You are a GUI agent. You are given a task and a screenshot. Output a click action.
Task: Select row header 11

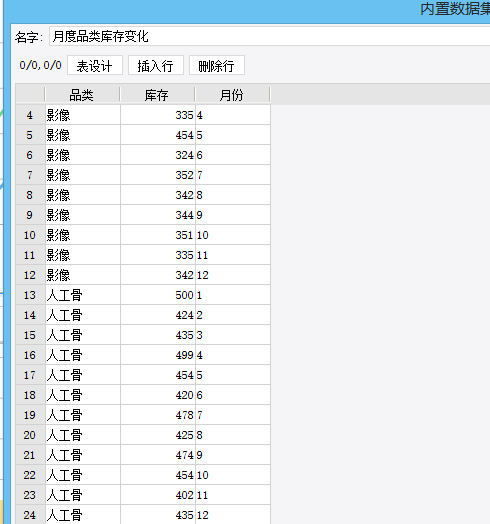point(30,255)
